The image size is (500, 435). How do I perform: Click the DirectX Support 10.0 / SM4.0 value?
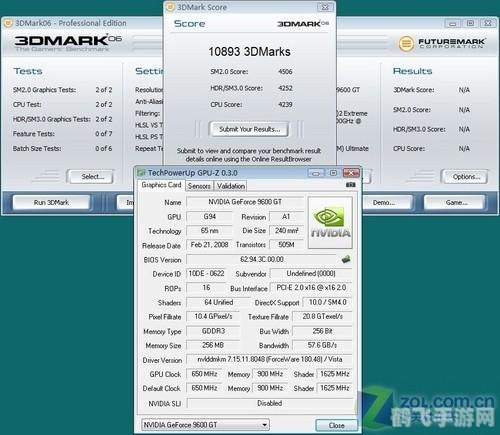click(327, 302)
